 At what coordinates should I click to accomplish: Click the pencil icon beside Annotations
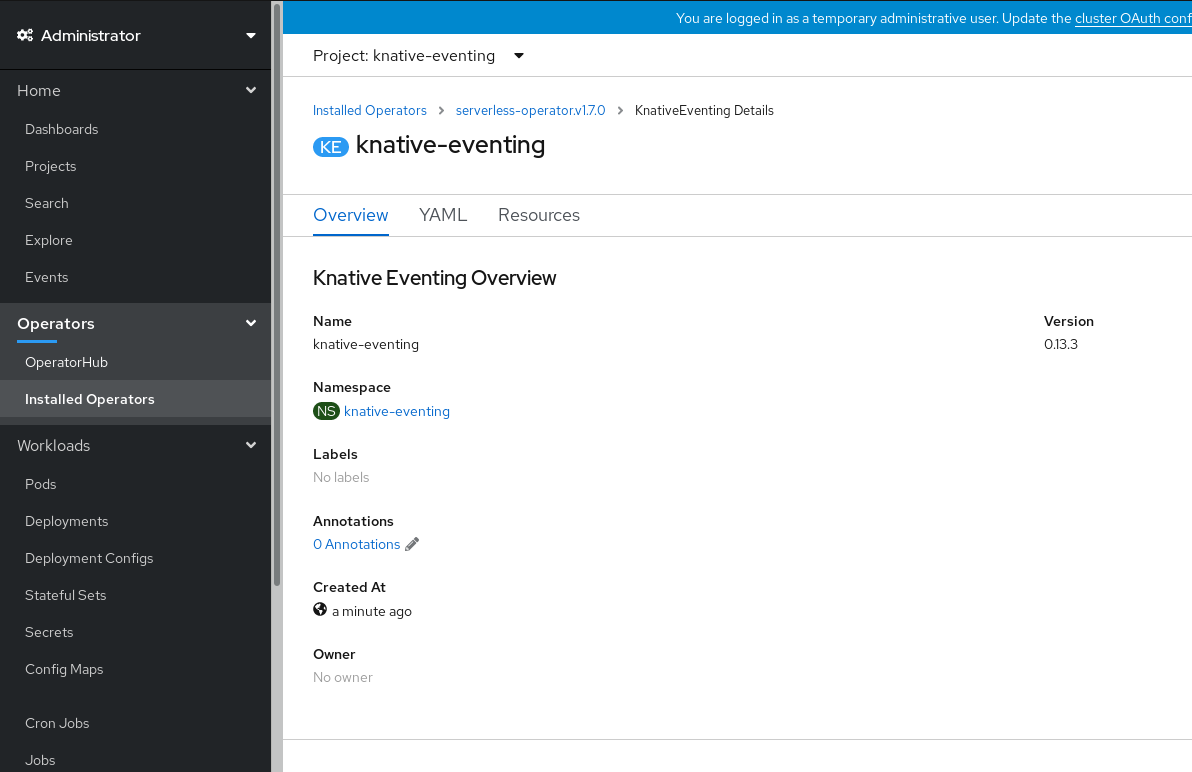[412, 544]
